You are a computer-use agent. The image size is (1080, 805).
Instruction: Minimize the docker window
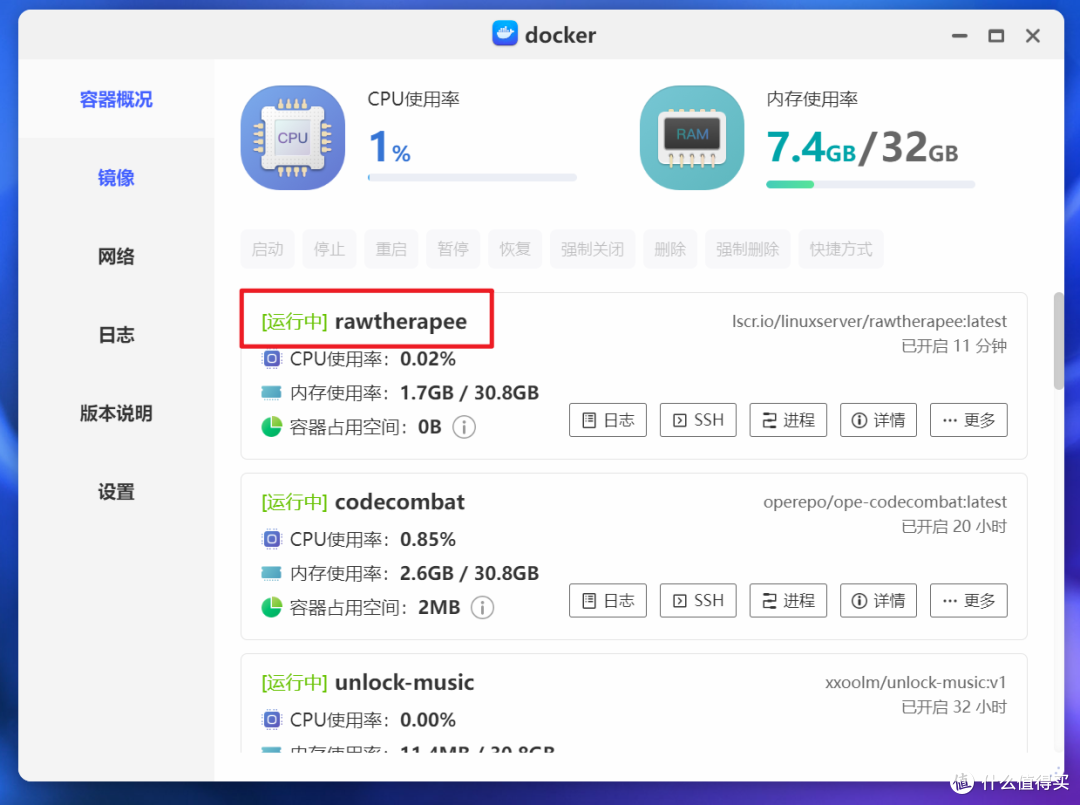point(959,36)
